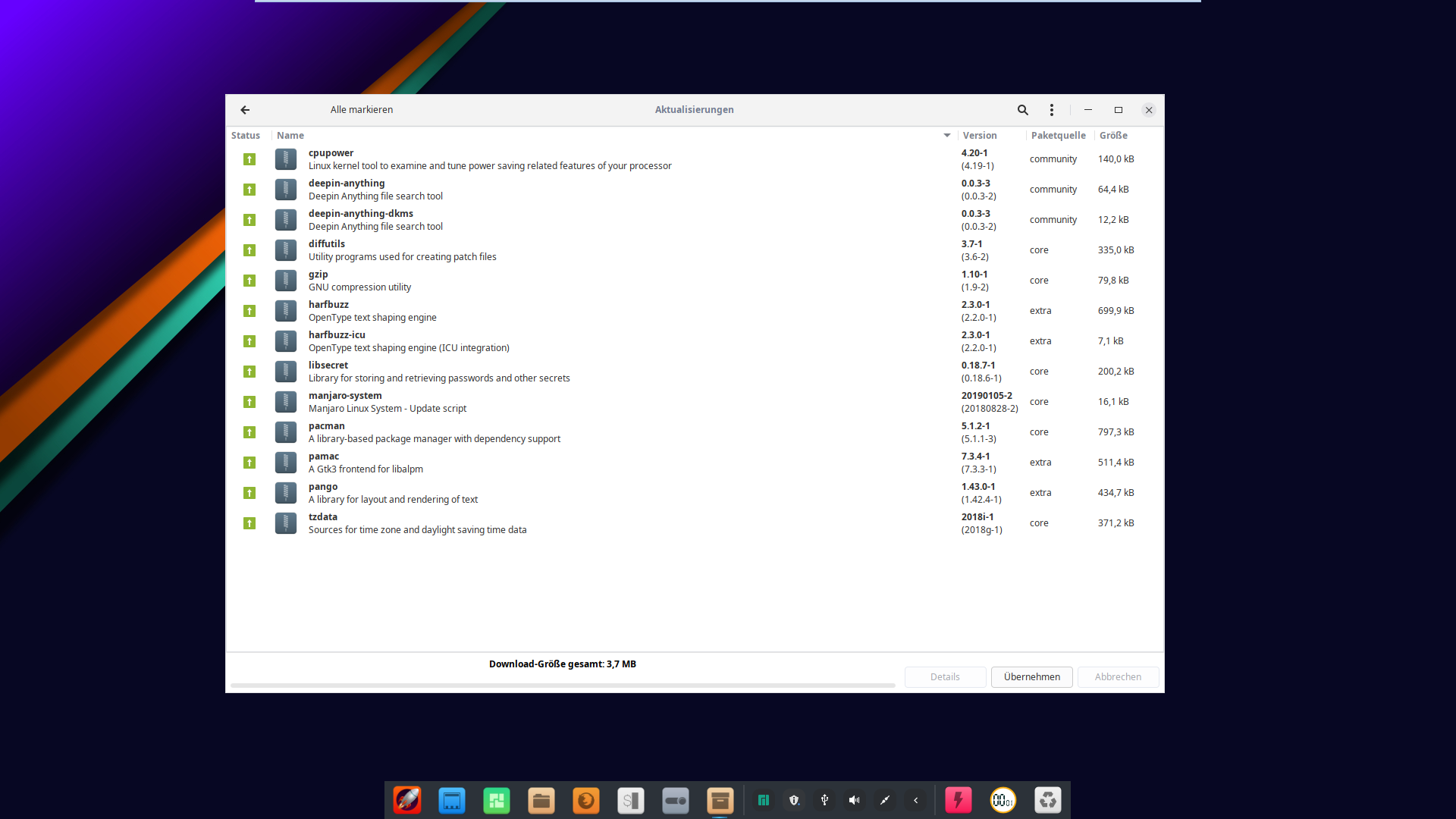
Task: Open the search magnifier icon
Action: tap(1023, 110)
